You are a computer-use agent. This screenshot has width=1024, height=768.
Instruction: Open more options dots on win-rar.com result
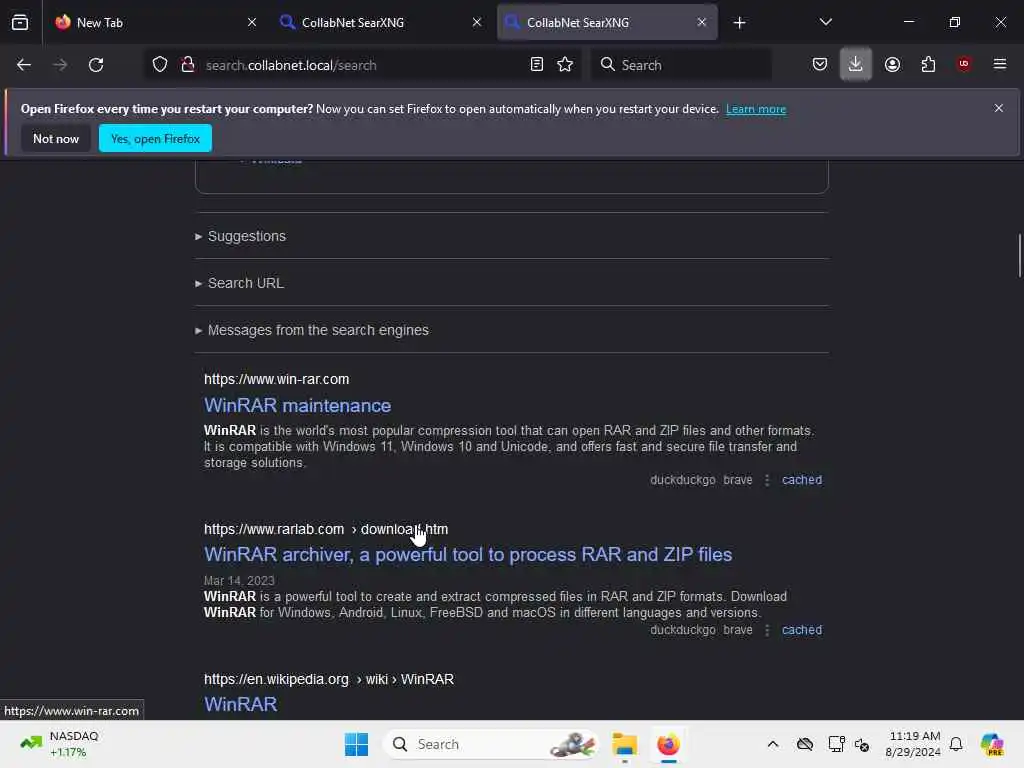[767, 480]
